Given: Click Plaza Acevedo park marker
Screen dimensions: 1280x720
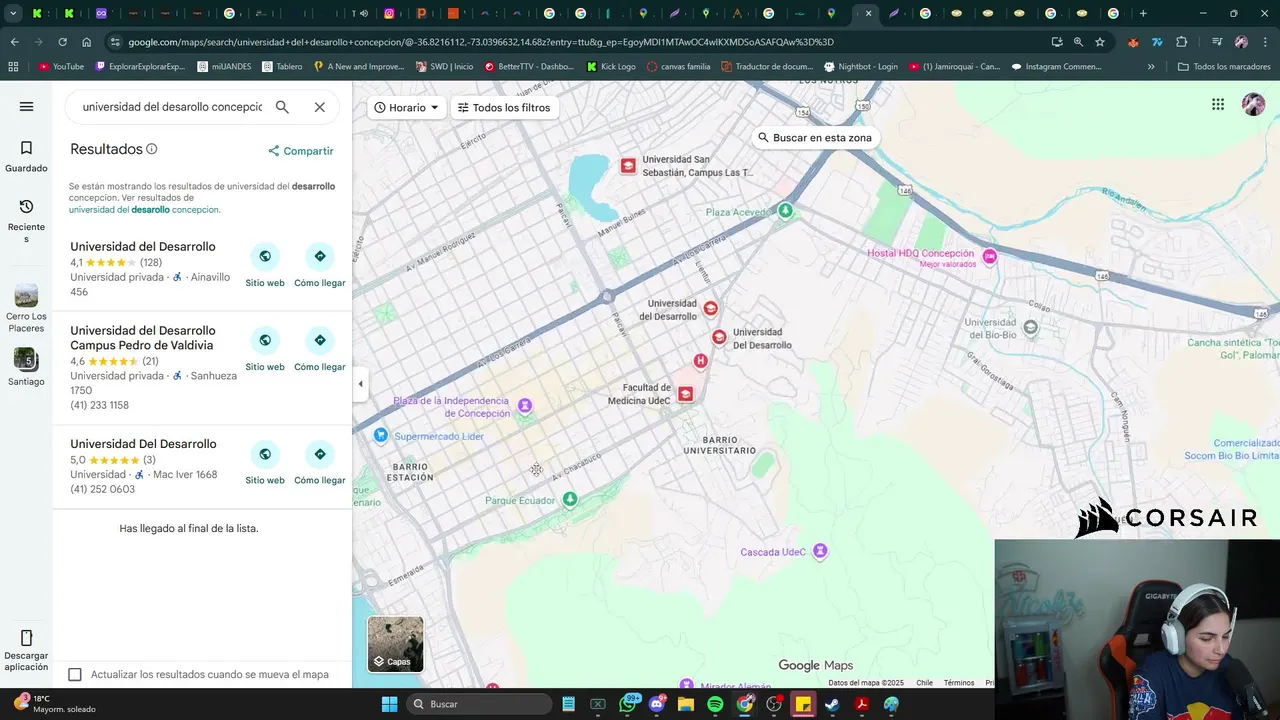Looking at the screenshot, I should coord(786,211).
